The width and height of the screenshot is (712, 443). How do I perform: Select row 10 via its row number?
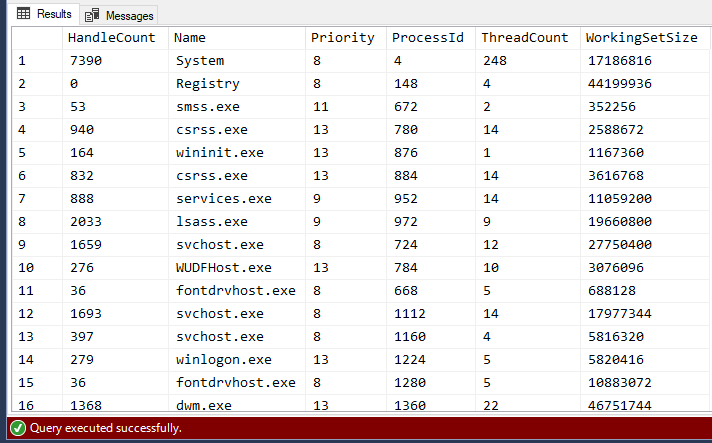pos(37,268)
